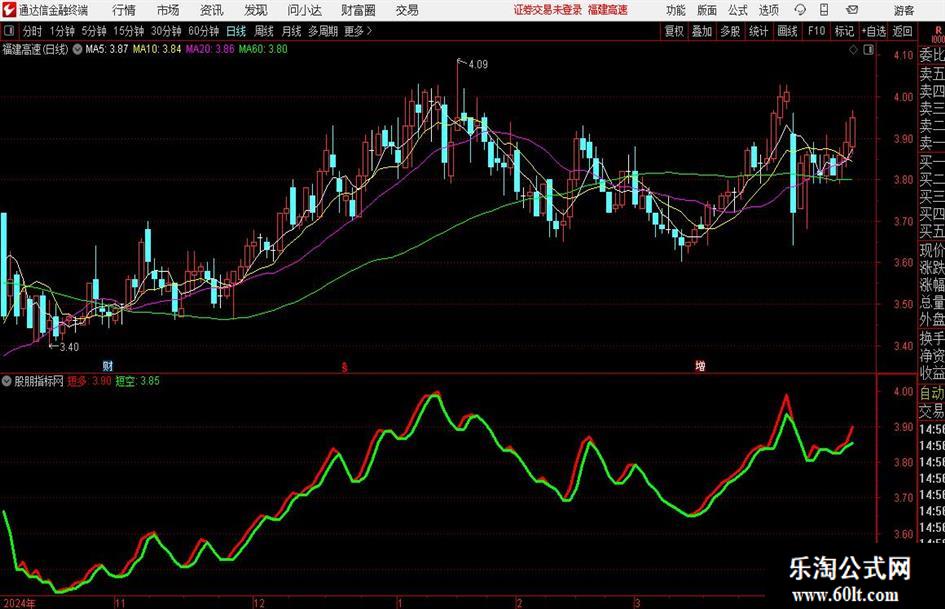Click the red 福建高速 stock name in the title bar

pyautogui.click(x=608, y=10)
